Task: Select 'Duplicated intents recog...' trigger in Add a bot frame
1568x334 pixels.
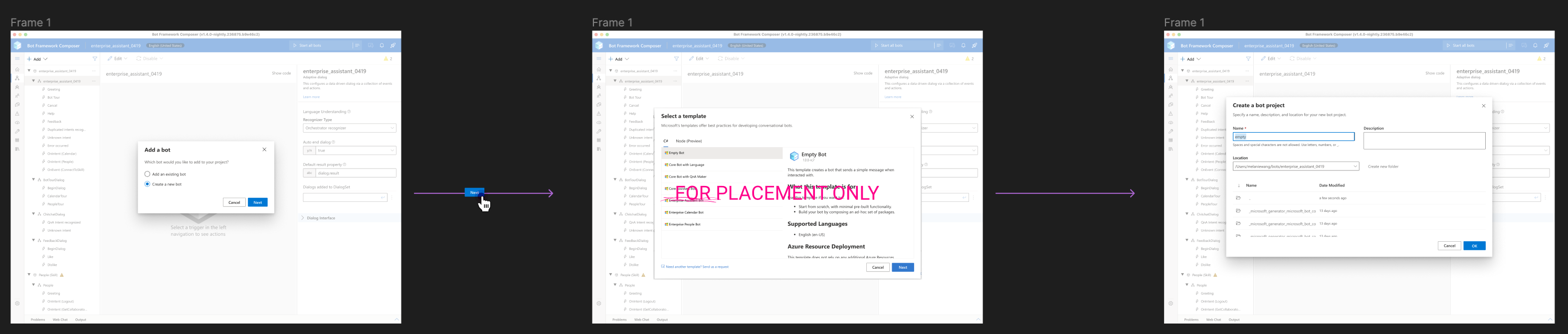Action: (66, 130)
